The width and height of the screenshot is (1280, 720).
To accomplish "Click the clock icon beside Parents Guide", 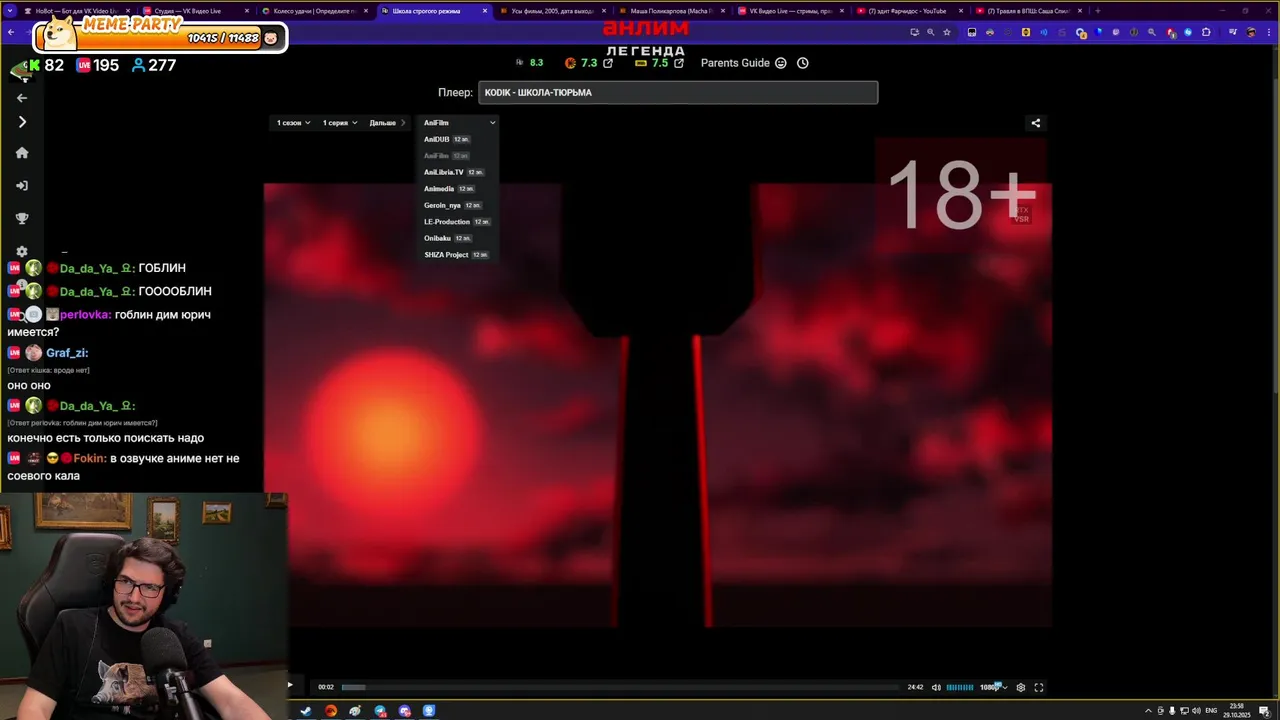I will point(802,63).
